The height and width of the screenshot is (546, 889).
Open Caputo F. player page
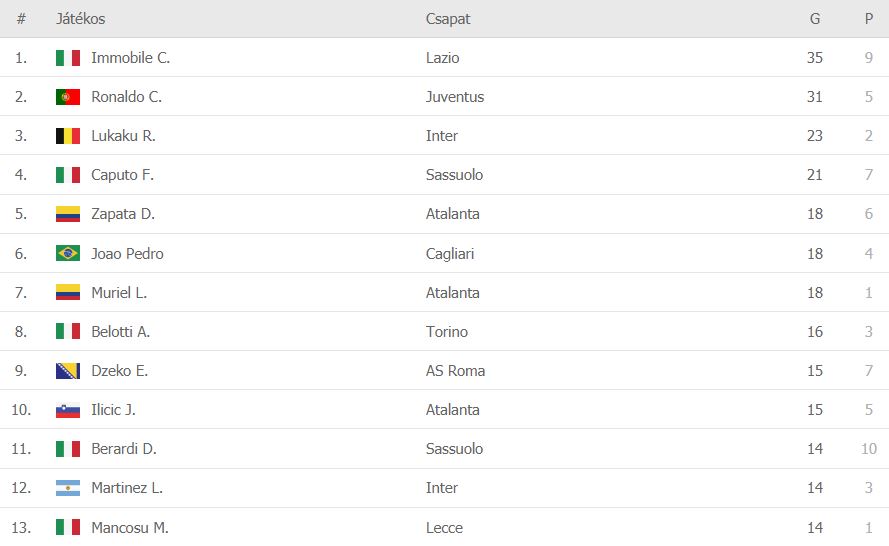(122, 175)
